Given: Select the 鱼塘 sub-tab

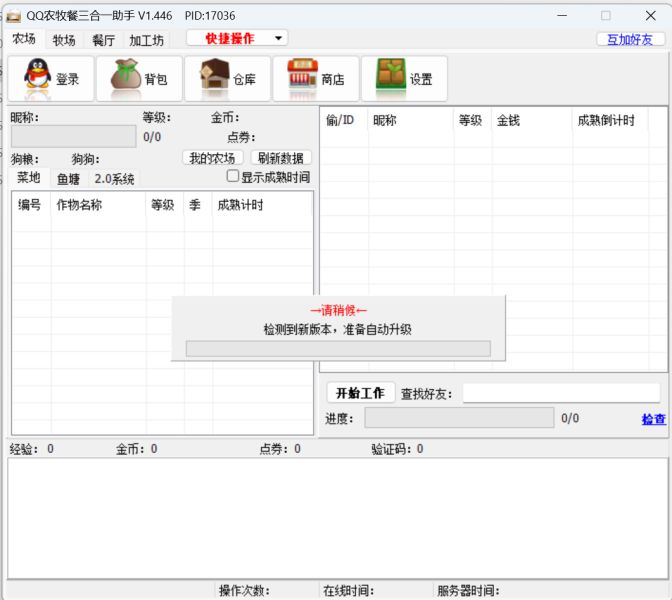Looking at the screenshot, I should (68, 179).
